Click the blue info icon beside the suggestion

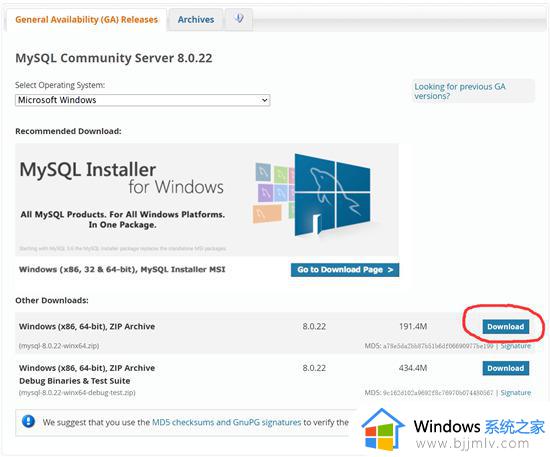point(28,421)
